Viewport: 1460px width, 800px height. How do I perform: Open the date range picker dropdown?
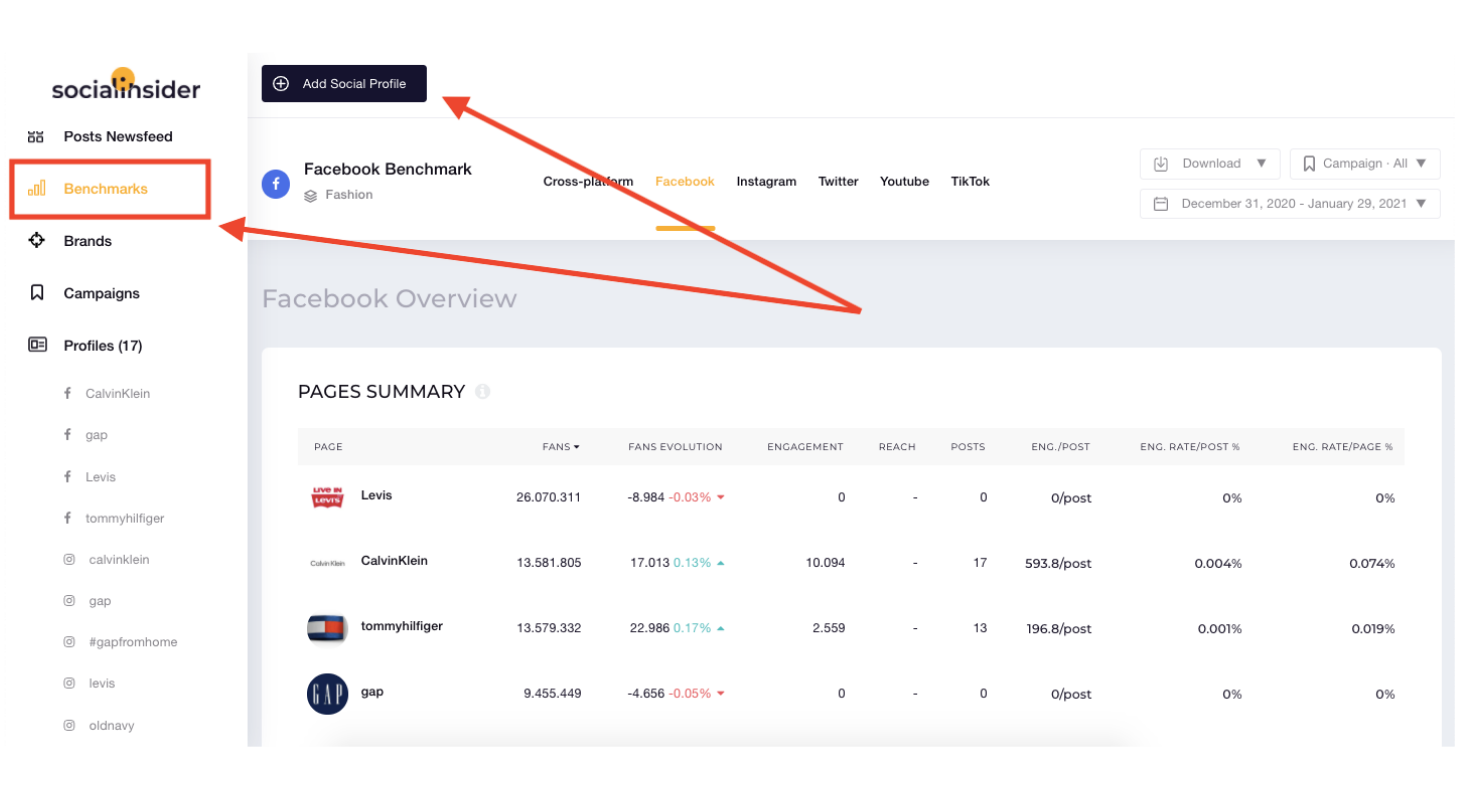pos(1290,204)
